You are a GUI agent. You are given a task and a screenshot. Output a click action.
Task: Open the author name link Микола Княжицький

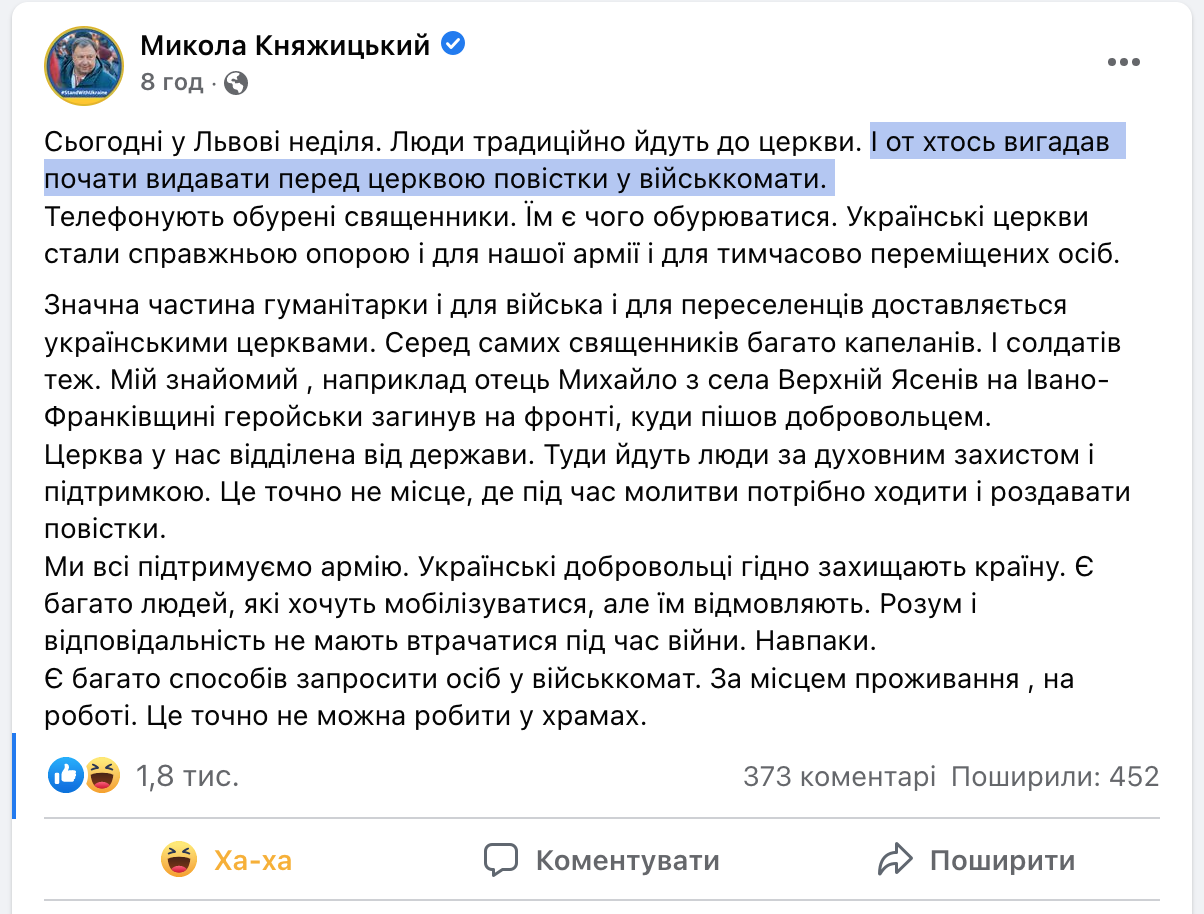tap(285, 44)
